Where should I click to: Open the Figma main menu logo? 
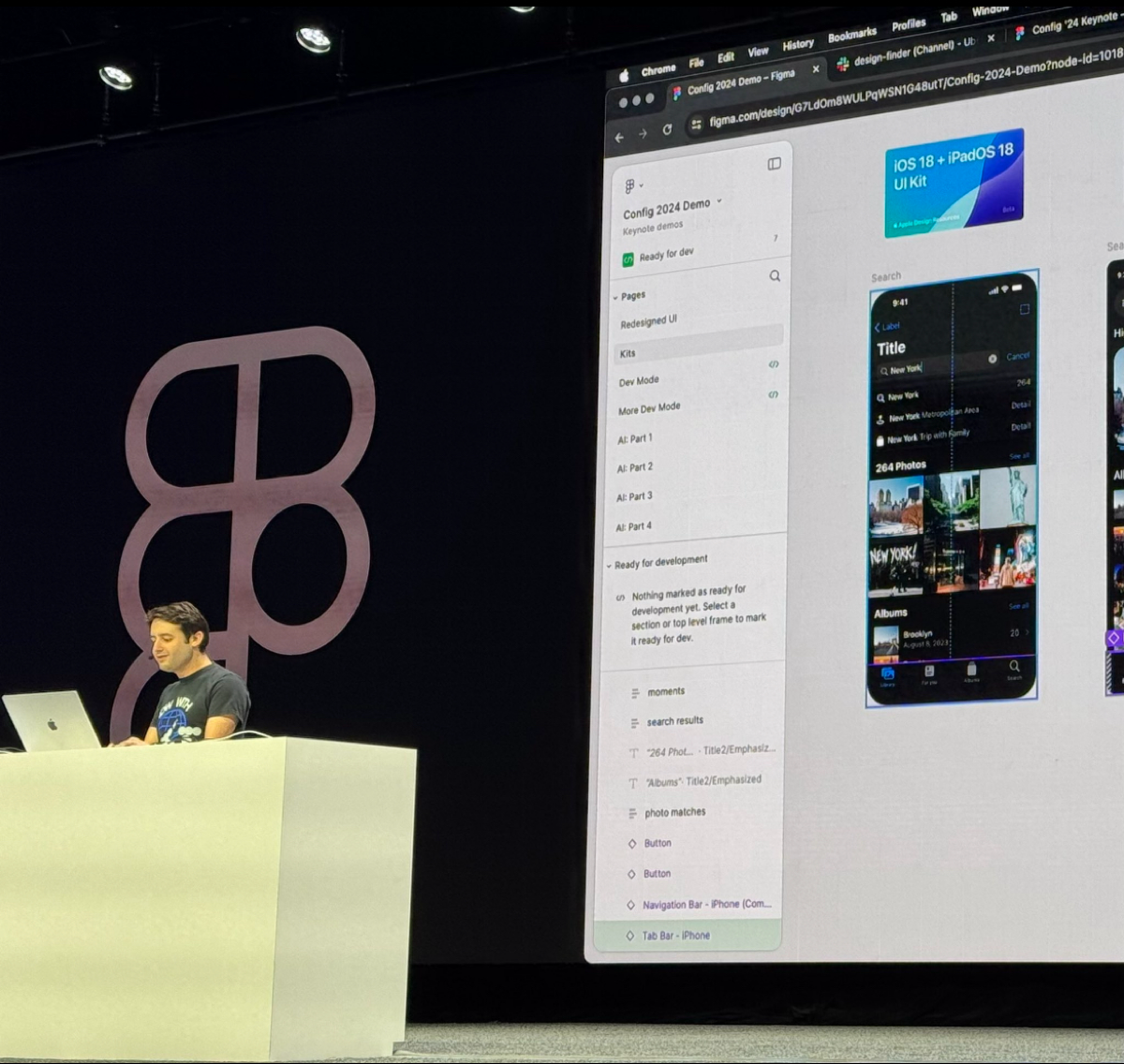click(629, 186)
